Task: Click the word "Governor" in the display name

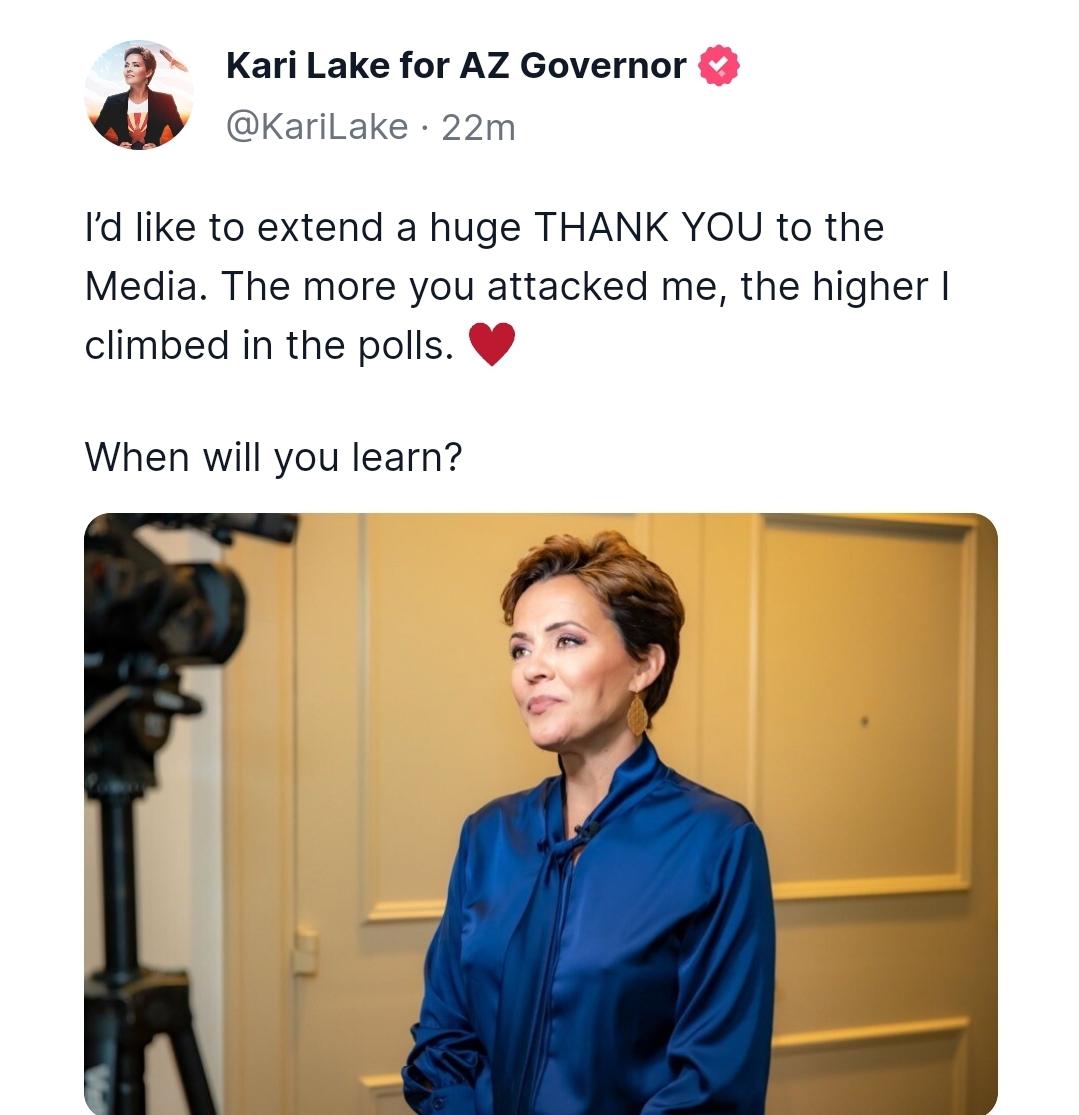Action: (603, 65)
